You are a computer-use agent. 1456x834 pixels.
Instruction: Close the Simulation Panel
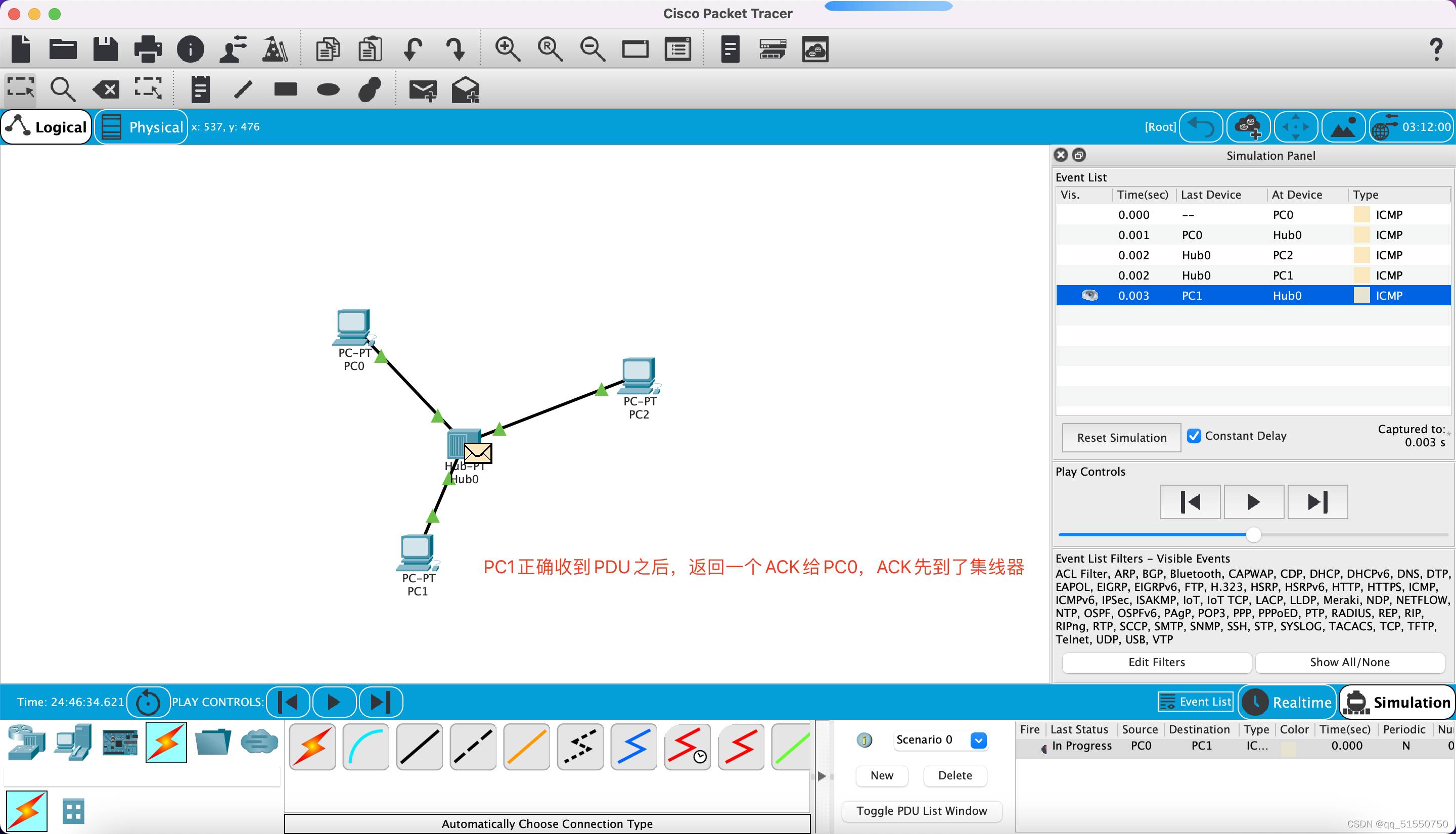[x=1061, y=155]
